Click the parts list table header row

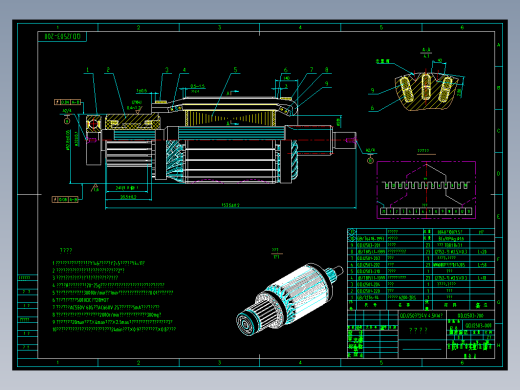[x=421, y=305]
